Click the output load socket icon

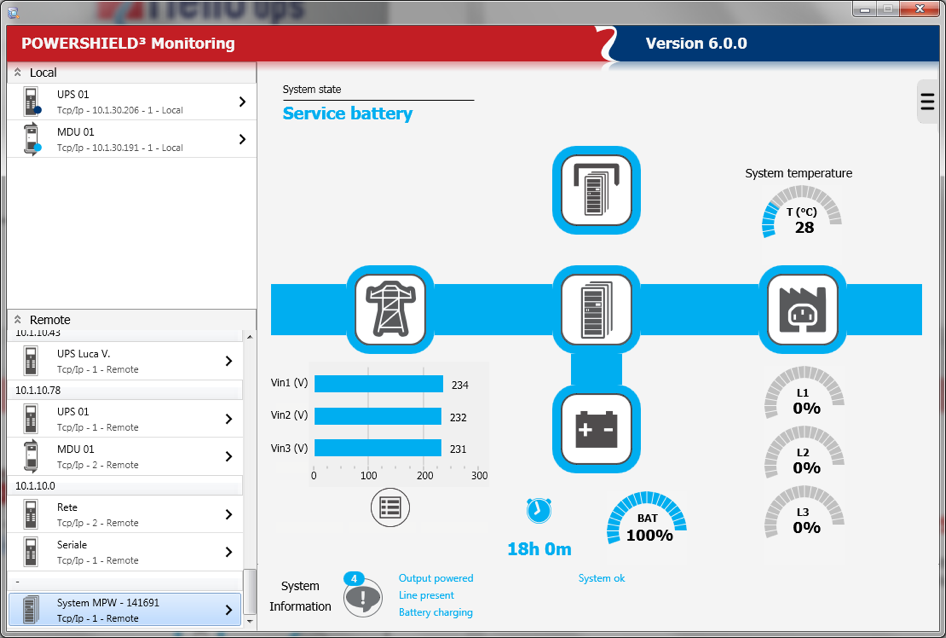[801, 309]
